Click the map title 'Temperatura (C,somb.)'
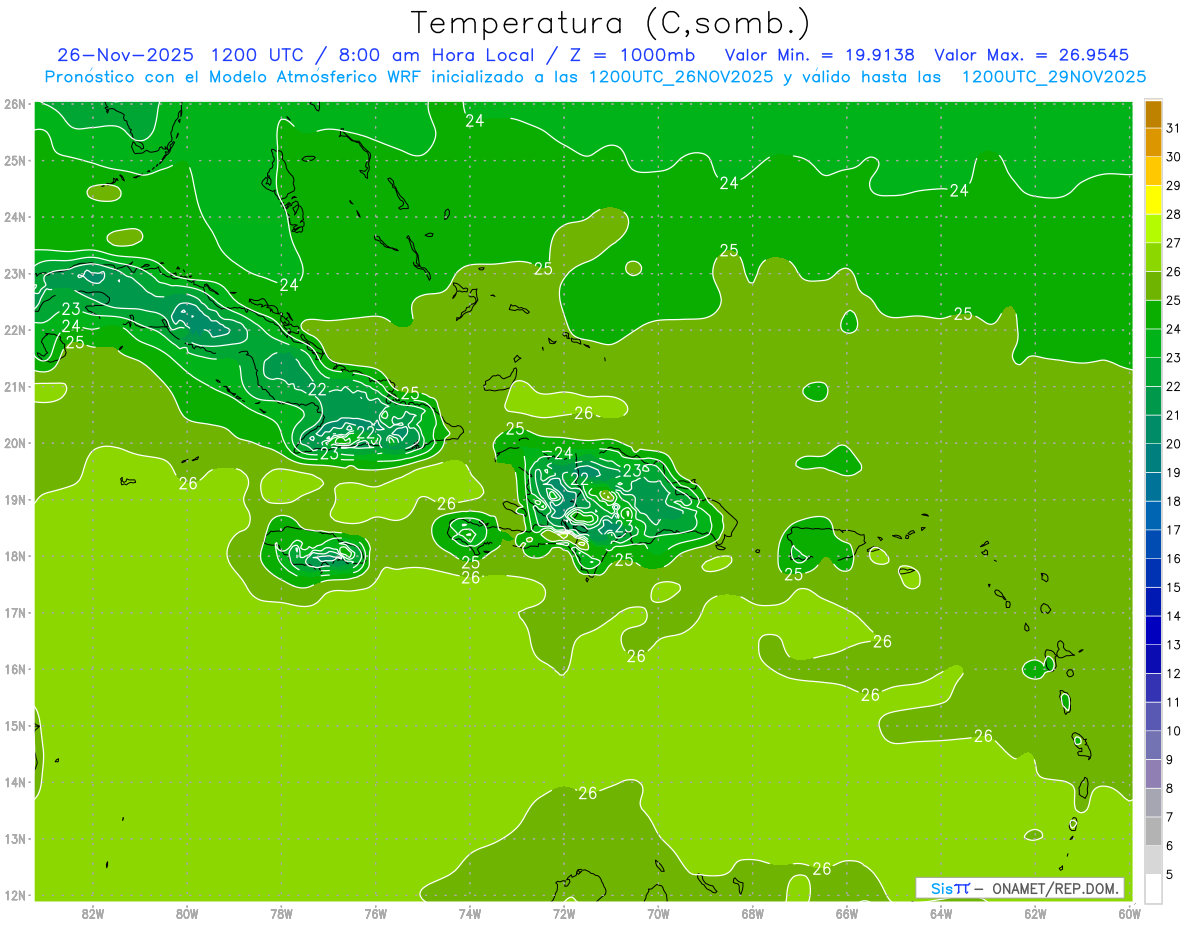Viewport: 1200px width, 927px height. pyautogui.click(x=610, y=22)
